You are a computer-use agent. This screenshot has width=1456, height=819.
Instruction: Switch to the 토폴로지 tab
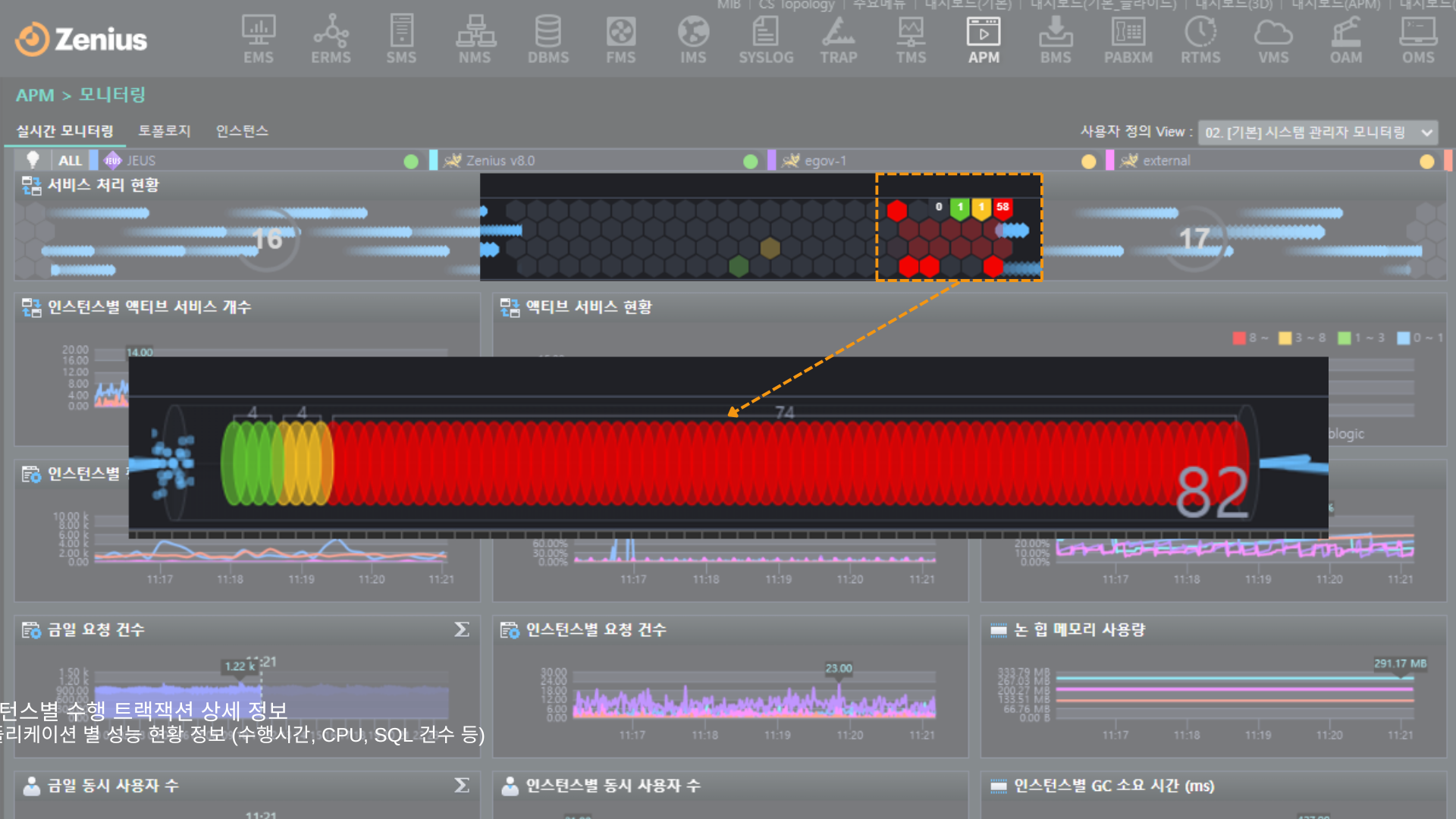tap(164, 131)
